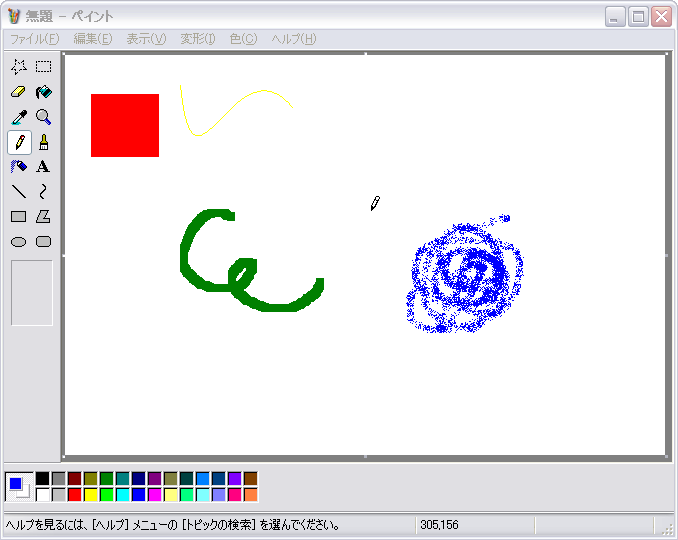Open the ヘルプ(H) menu
Image resolution: width=678 pixels, height=540 pixels.
pyautogui.click(x=294, y=39)
